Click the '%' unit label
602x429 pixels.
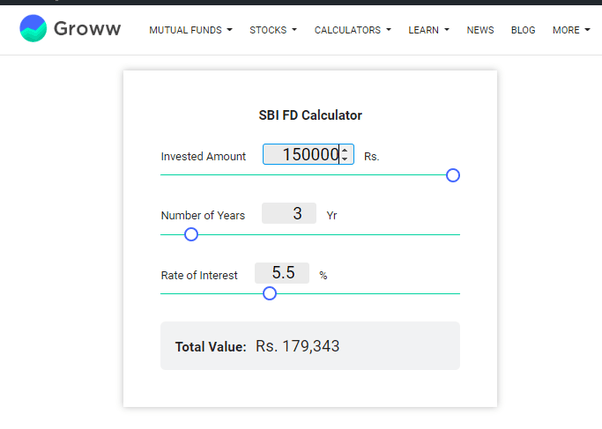pos(323,275)
